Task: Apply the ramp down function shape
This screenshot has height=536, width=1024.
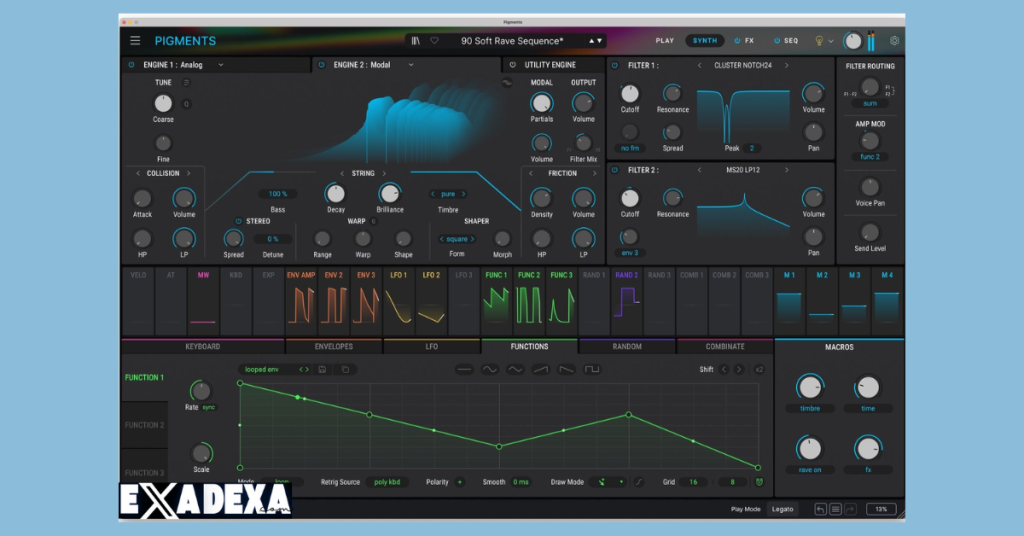Action: [566, 370]
